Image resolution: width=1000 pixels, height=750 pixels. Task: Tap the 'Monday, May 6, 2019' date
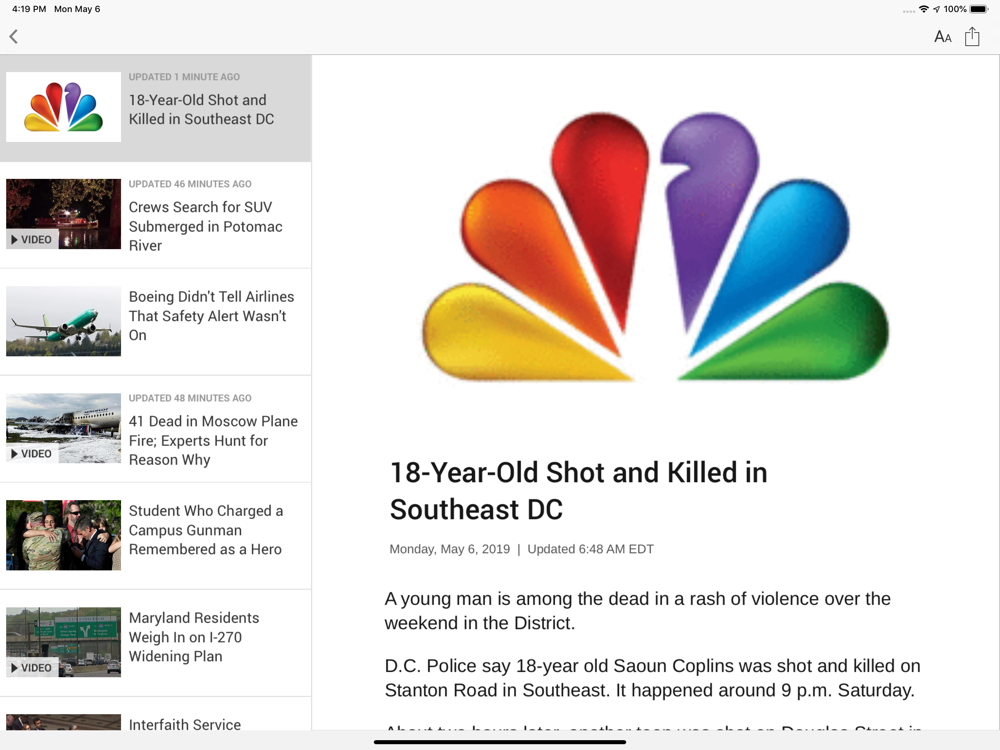coord(450,549)
